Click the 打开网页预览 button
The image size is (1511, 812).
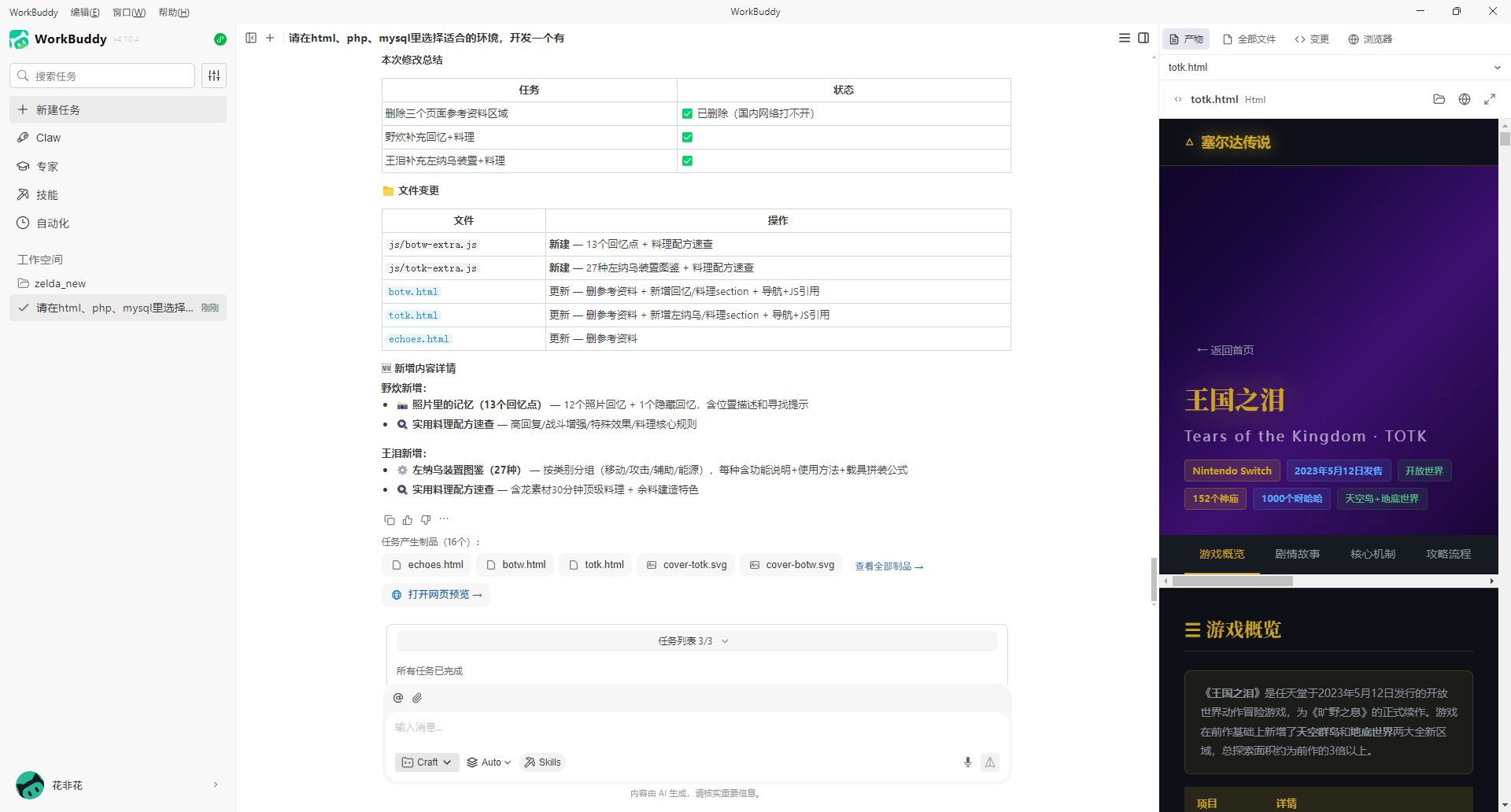(437, 595)
